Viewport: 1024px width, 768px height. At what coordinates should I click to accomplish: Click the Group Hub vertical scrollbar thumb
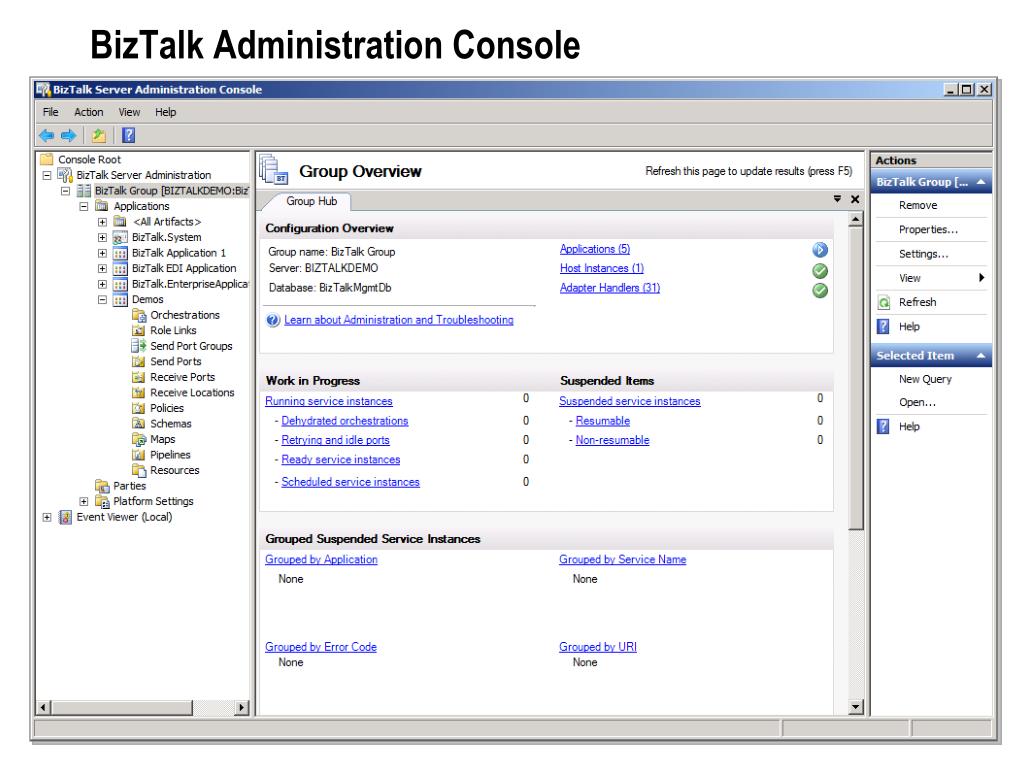[856, 379]
